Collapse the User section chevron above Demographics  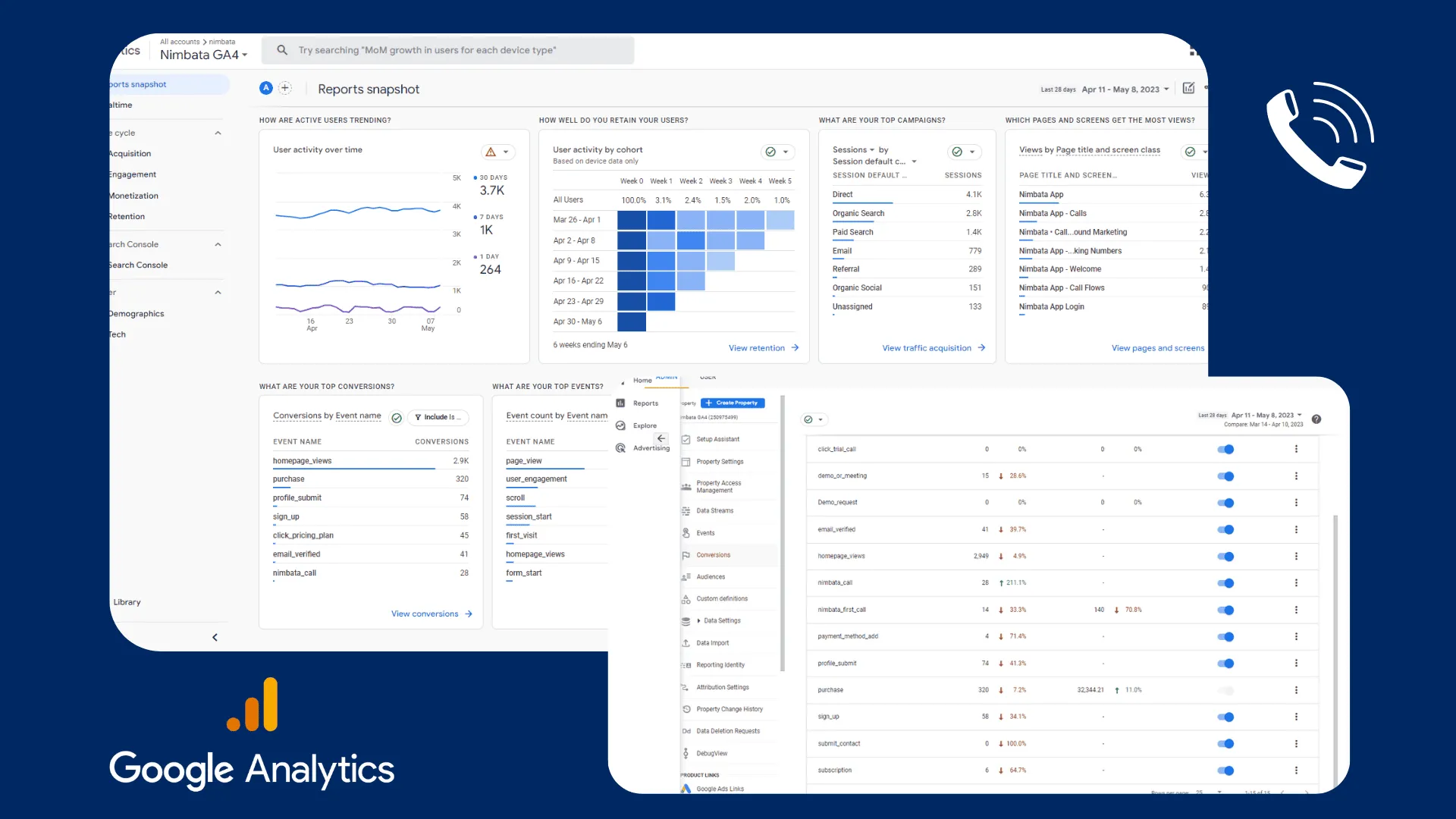[218, 292]
